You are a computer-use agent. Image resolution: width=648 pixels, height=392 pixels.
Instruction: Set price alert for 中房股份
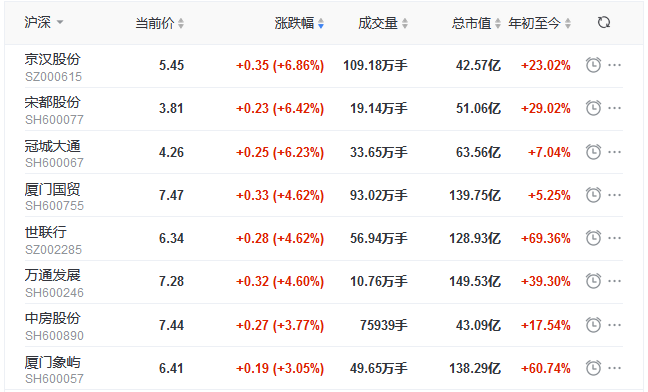593,325
